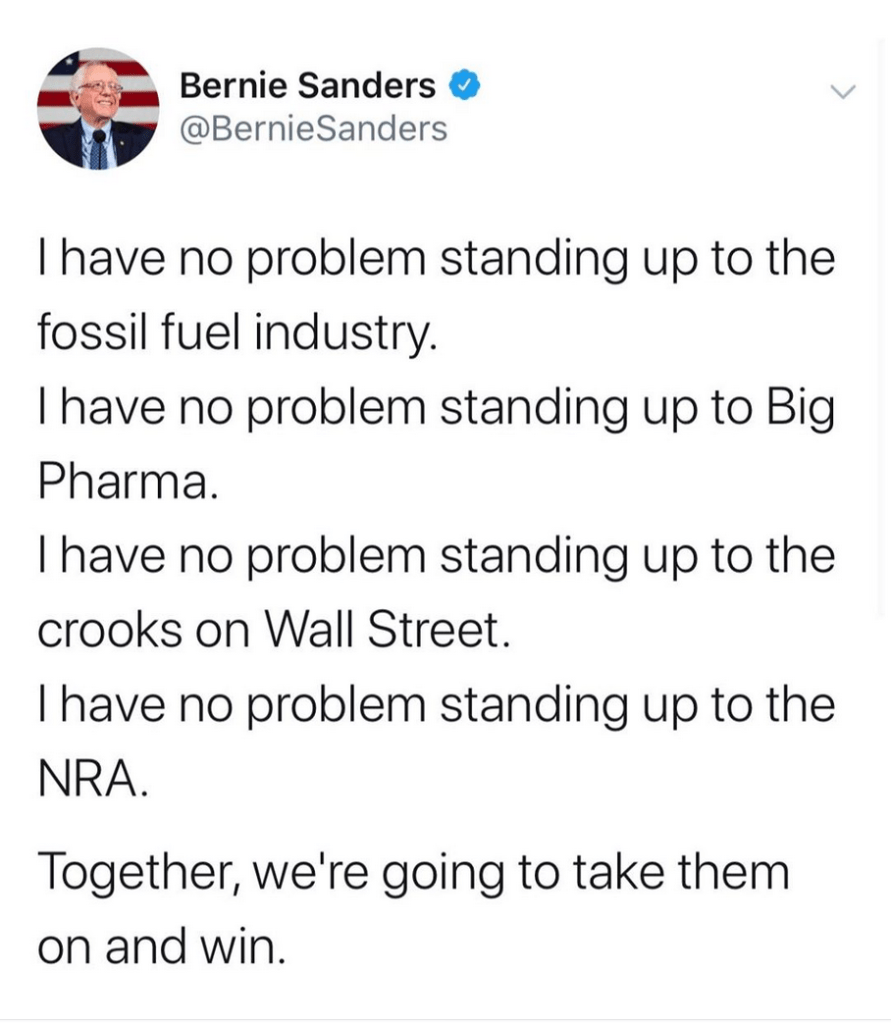The width and height of the screenshot is (891, 1024).
Task: Click the final line "on and win."
Action: click(161, 945)
